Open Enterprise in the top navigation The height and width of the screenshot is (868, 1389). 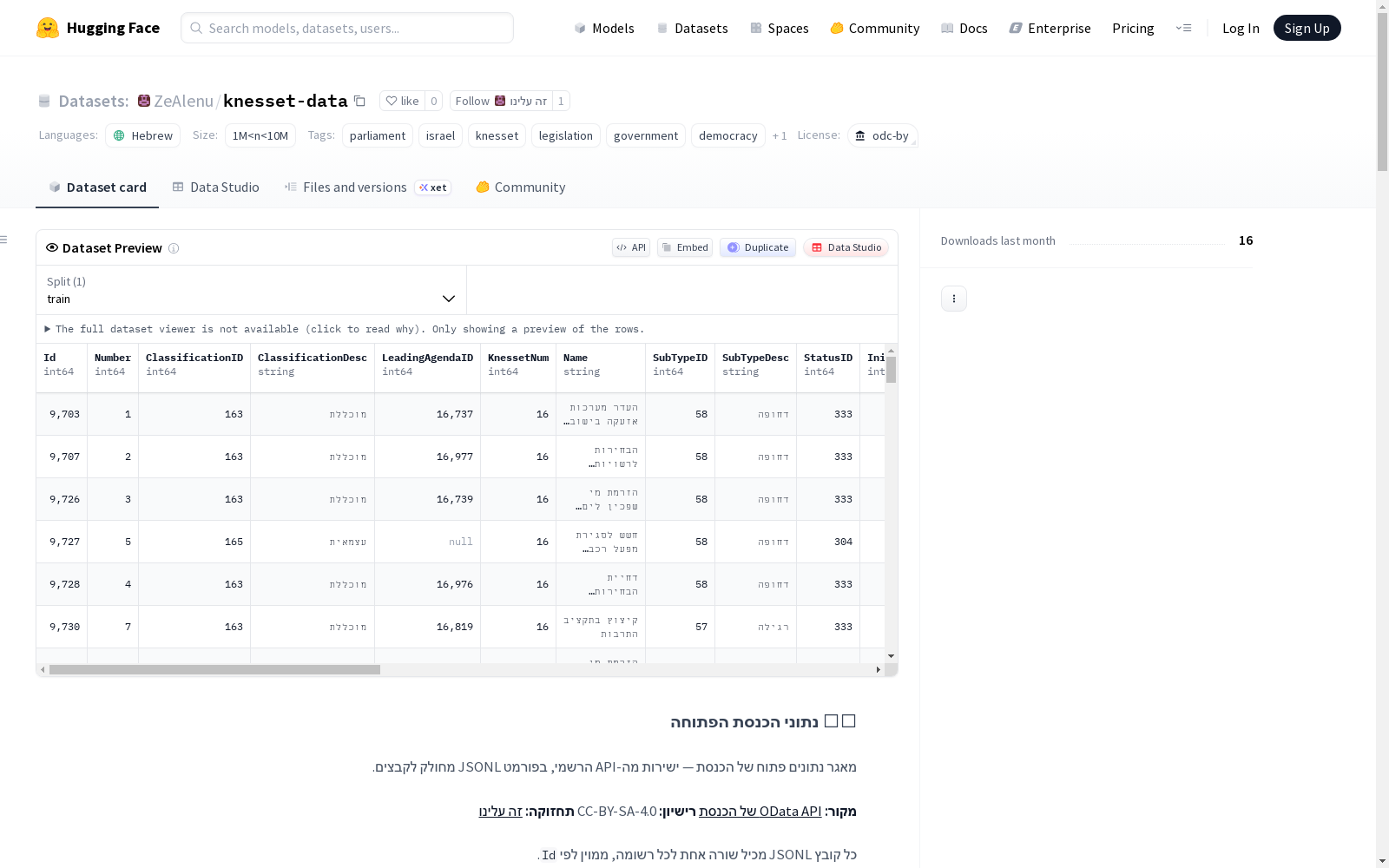(1050, 28)
